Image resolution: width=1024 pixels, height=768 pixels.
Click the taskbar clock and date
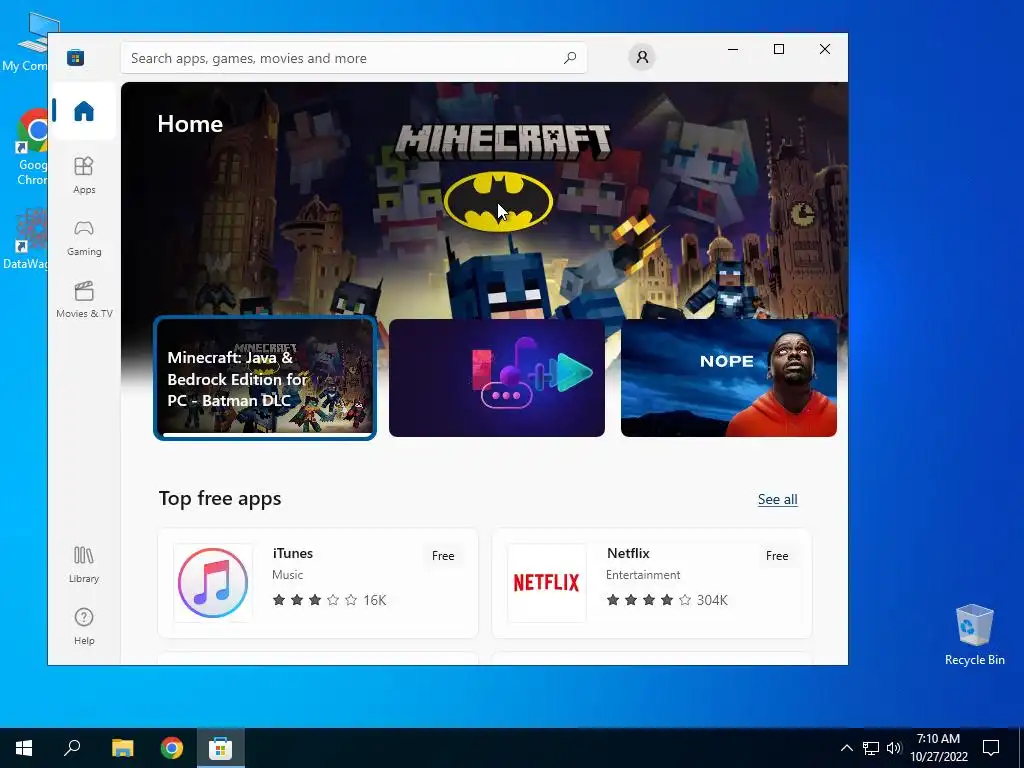click(x=938, y=748)
